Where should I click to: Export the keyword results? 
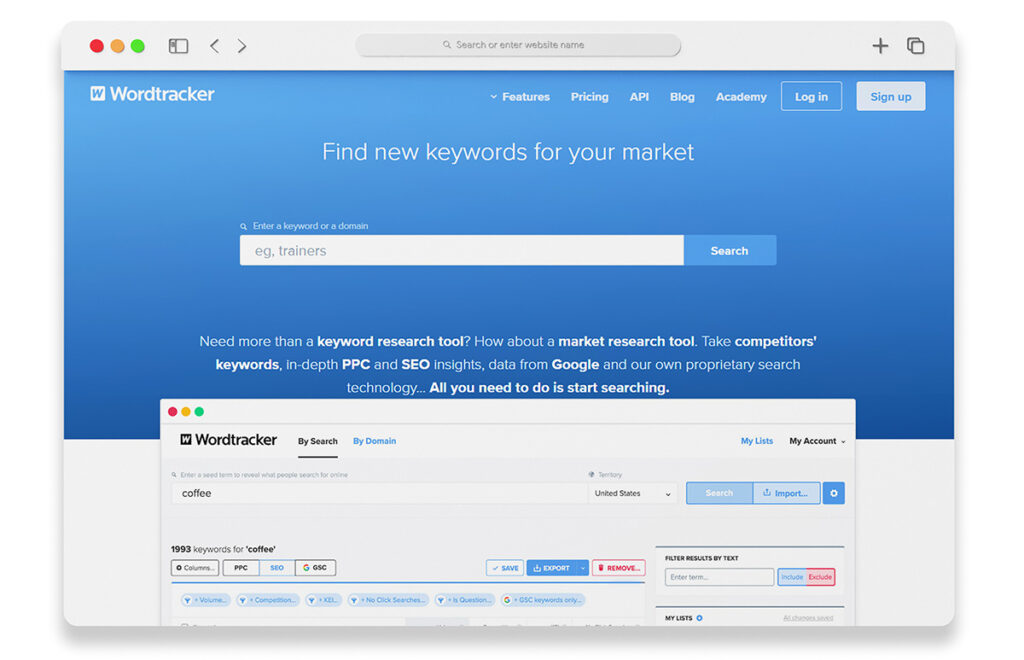552,568
